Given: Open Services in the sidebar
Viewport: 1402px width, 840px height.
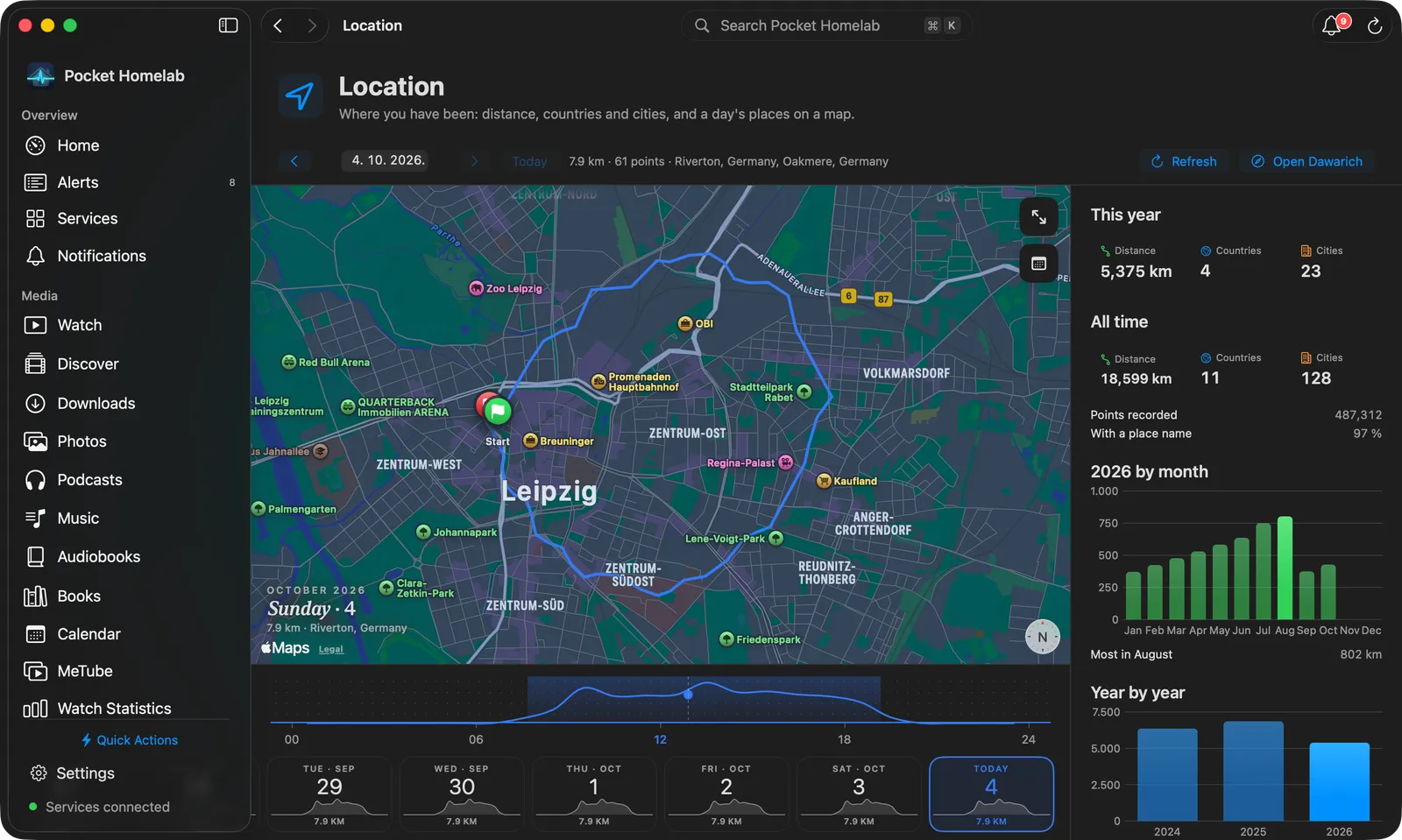Looking at the screenshot, I should [x=130, y=219].
